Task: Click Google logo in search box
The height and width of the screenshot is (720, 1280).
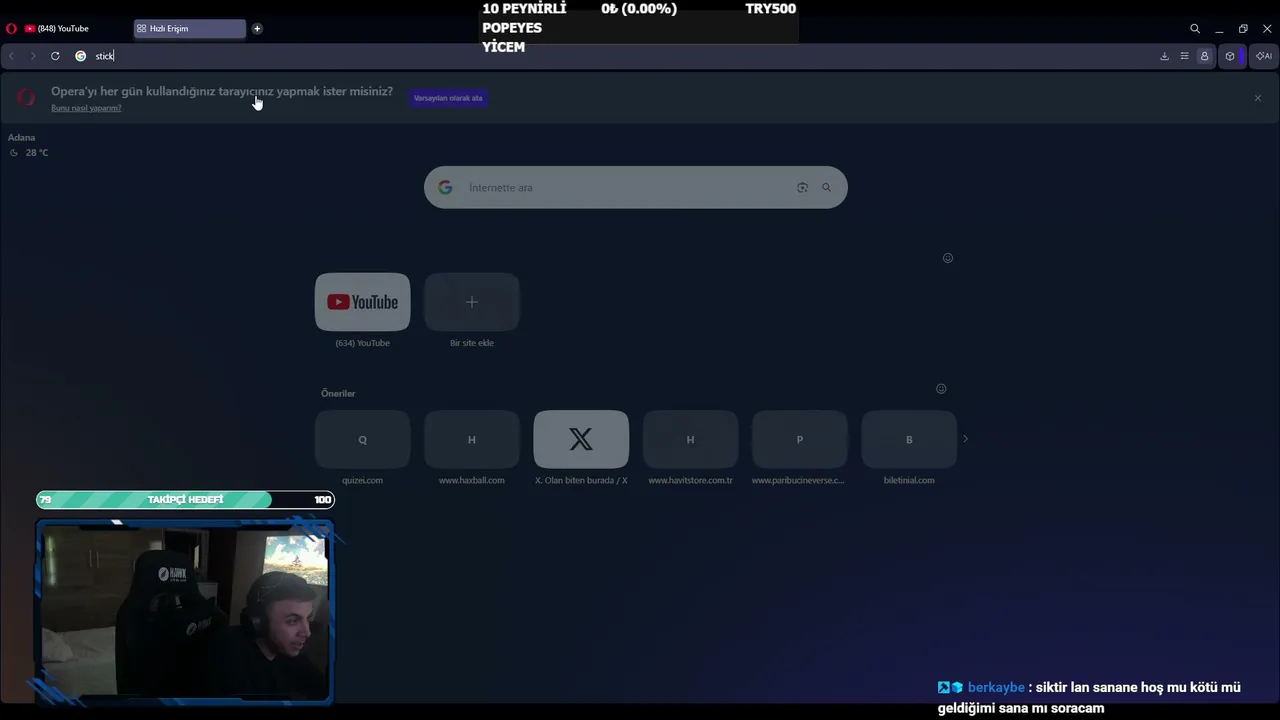Action: click(x=445, y=188)
